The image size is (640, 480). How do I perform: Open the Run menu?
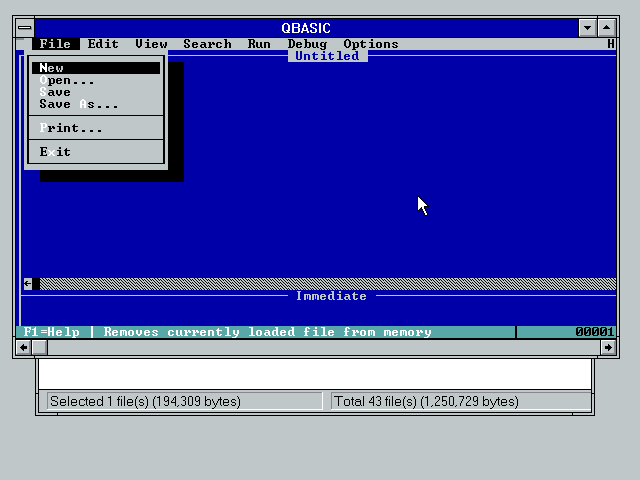259,44
